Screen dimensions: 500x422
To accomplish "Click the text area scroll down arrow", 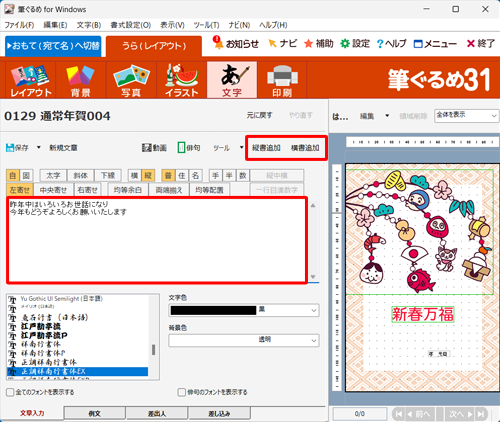I will point(313,277).
